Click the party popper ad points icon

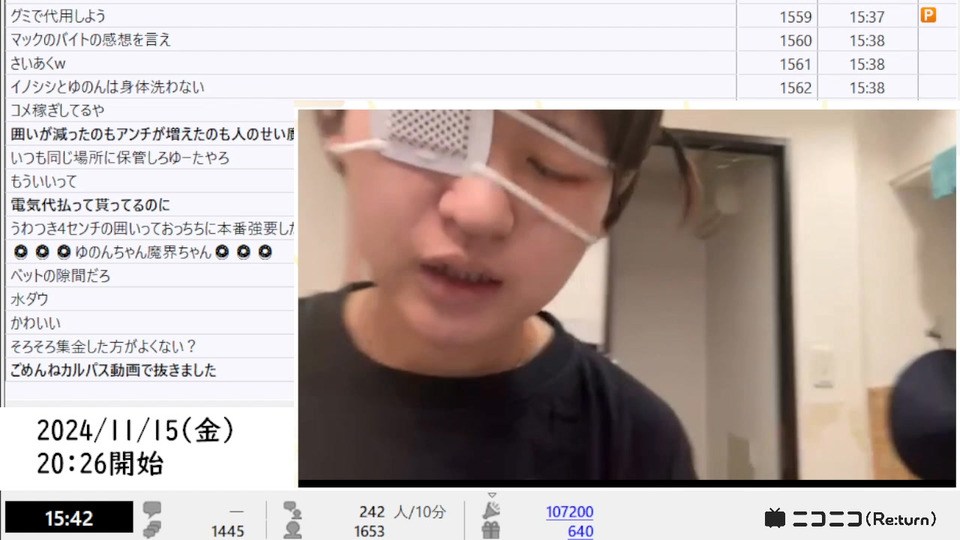pos(491,510)
